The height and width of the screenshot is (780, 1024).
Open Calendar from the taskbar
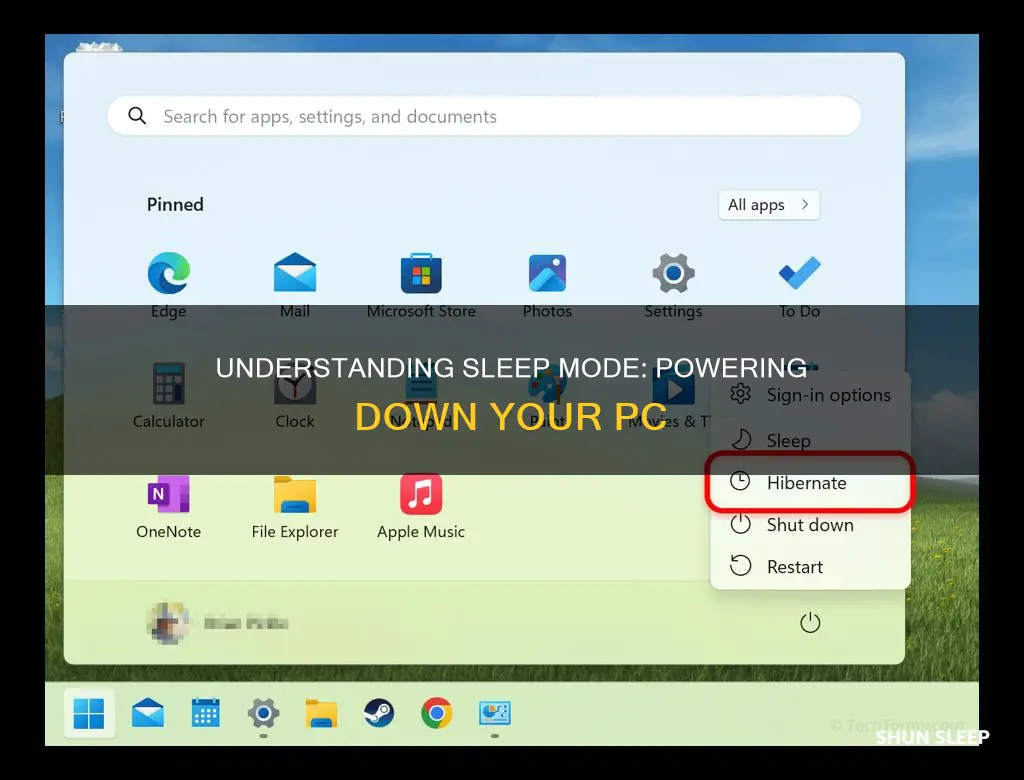pyautogui.click(x=206, y=713)
